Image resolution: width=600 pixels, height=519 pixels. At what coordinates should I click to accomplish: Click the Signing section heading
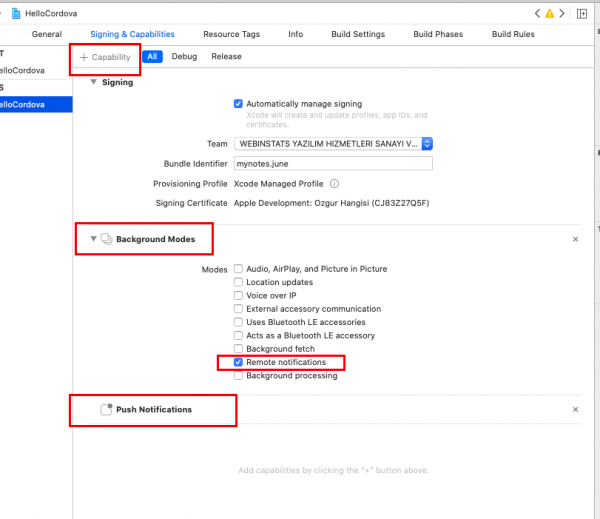click(117, 82)
